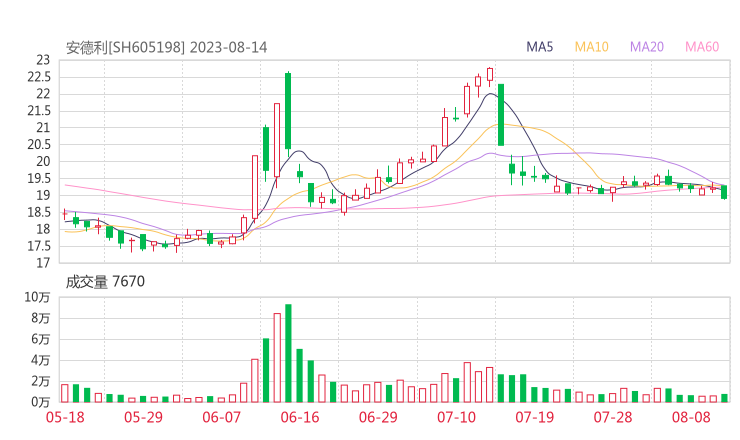The image size is (740, 440).
Task: Click the last green candlestick on the chart
Action: click(724, 192)
